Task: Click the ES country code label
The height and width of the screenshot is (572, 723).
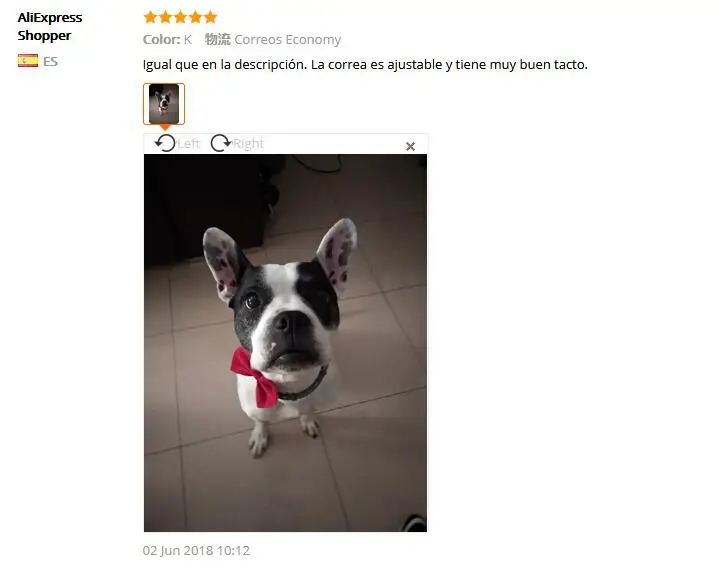Action: click(50, 61)
